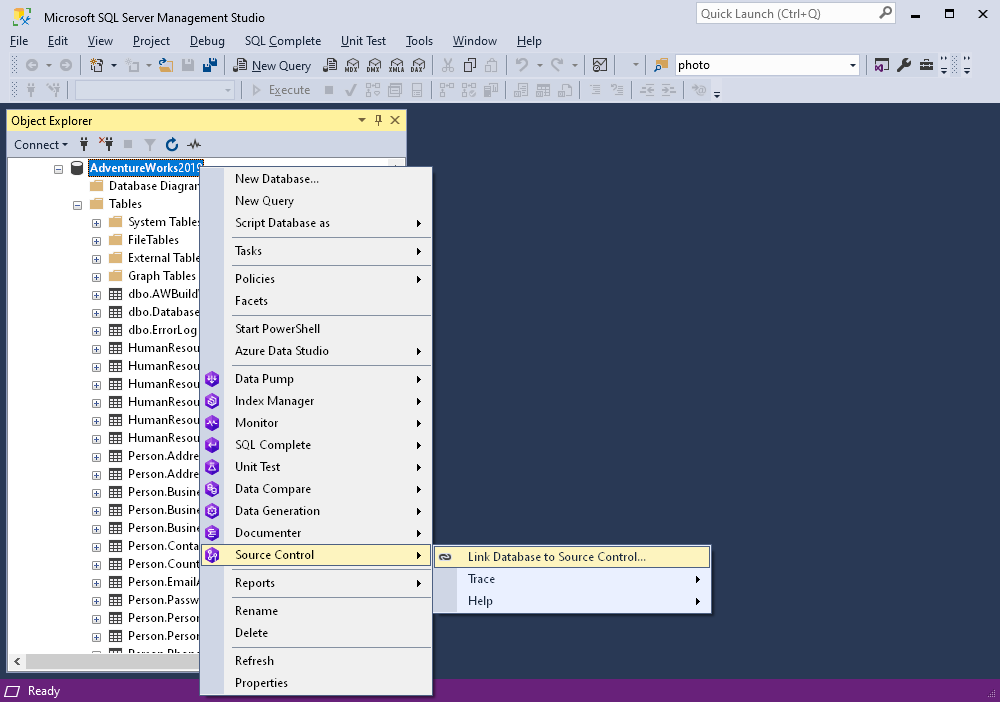Click the Toolbox icon in toolbar
Viewport: 1000px width, 702px height.
(x=926, y=65)
